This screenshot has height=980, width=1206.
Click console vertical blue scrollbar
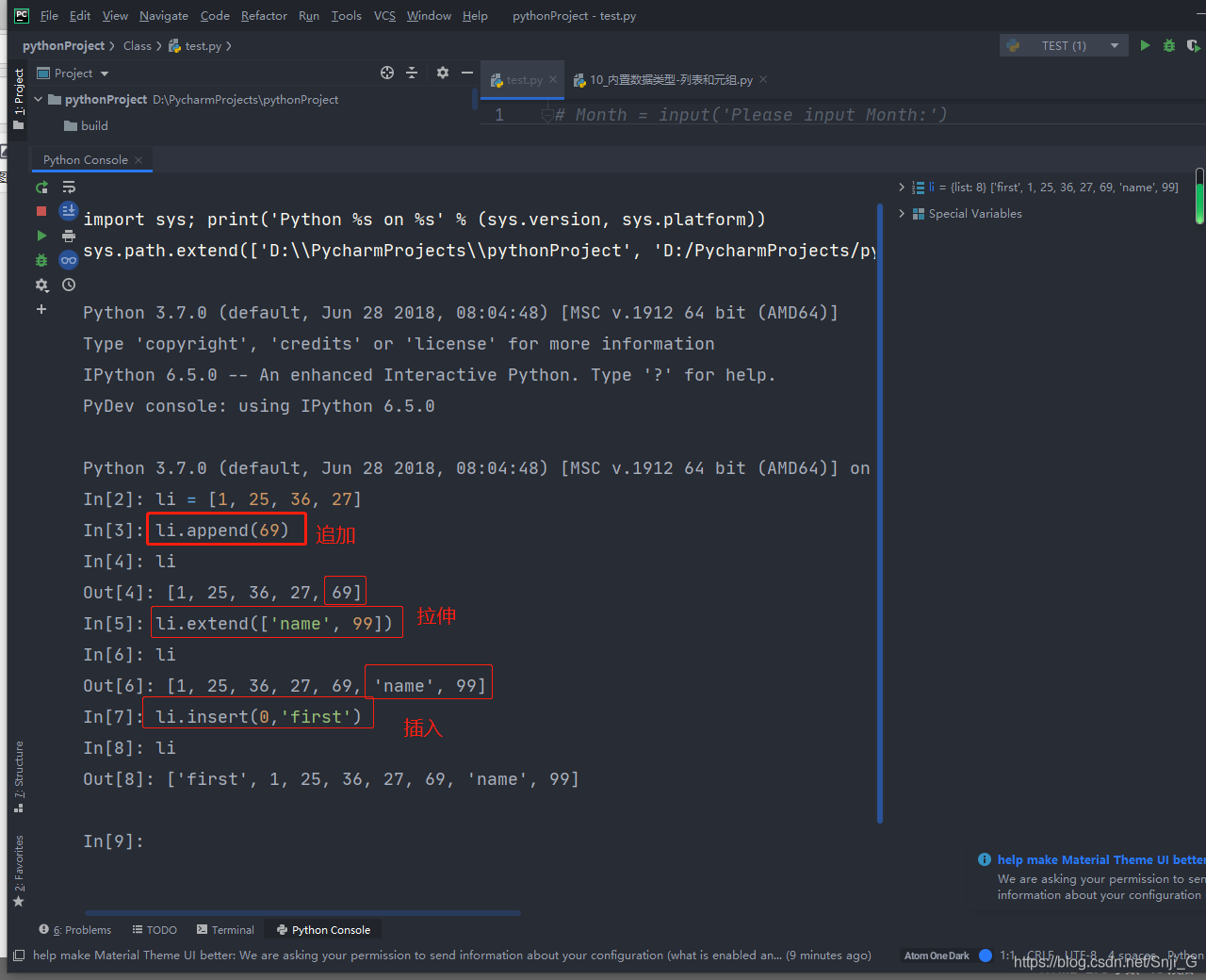[x=880, y=514]
